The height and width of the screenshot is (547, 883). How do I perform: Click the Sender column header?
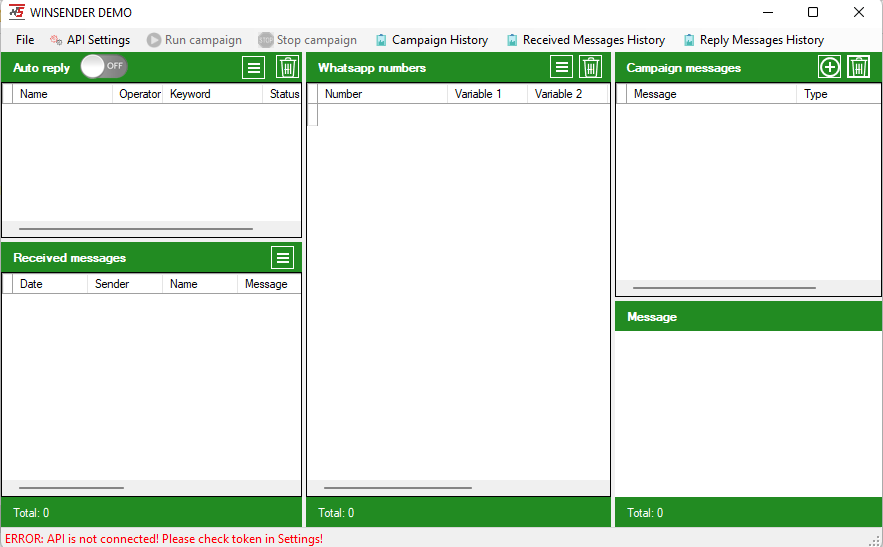pos(125,284)
